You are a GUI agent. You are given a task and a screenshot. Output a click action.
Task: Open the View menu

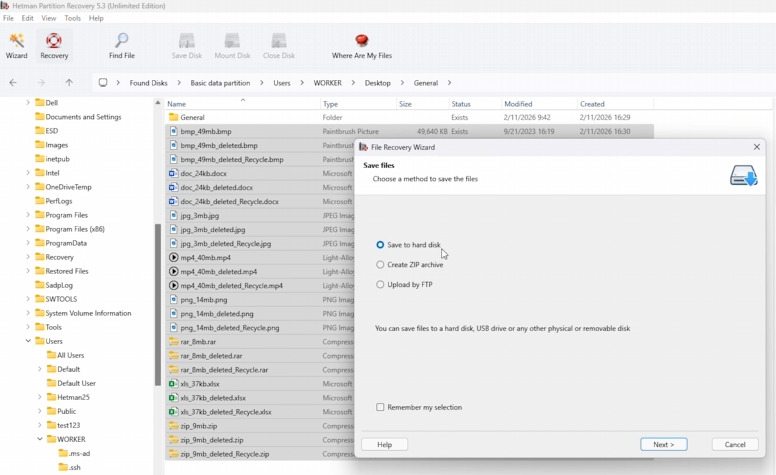[x=48, y=18]
